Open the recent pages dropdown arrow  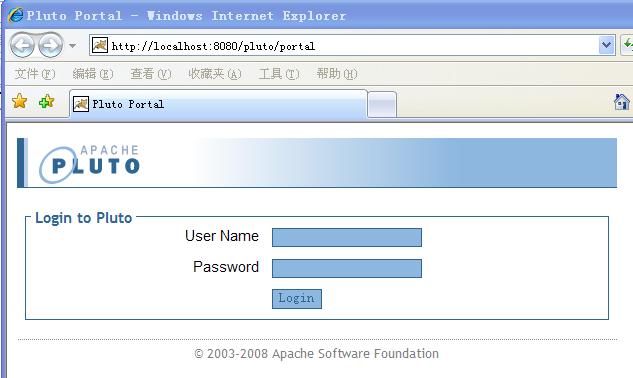72,46
